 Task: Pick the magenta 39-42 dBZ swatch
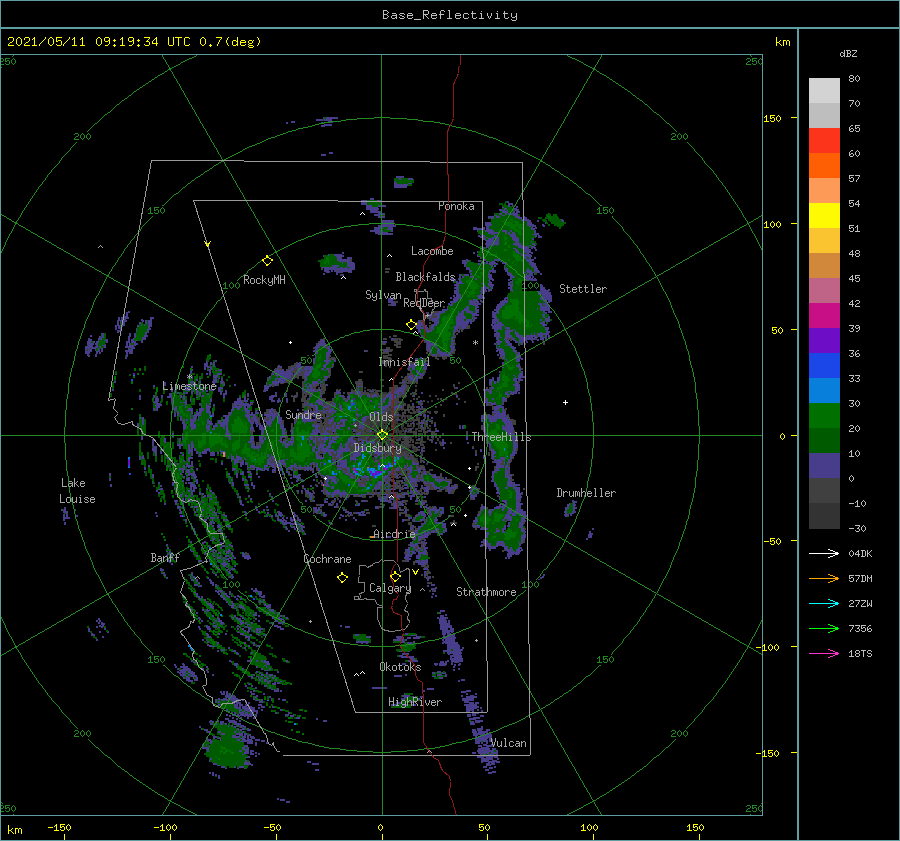click(x=824, y=315)
